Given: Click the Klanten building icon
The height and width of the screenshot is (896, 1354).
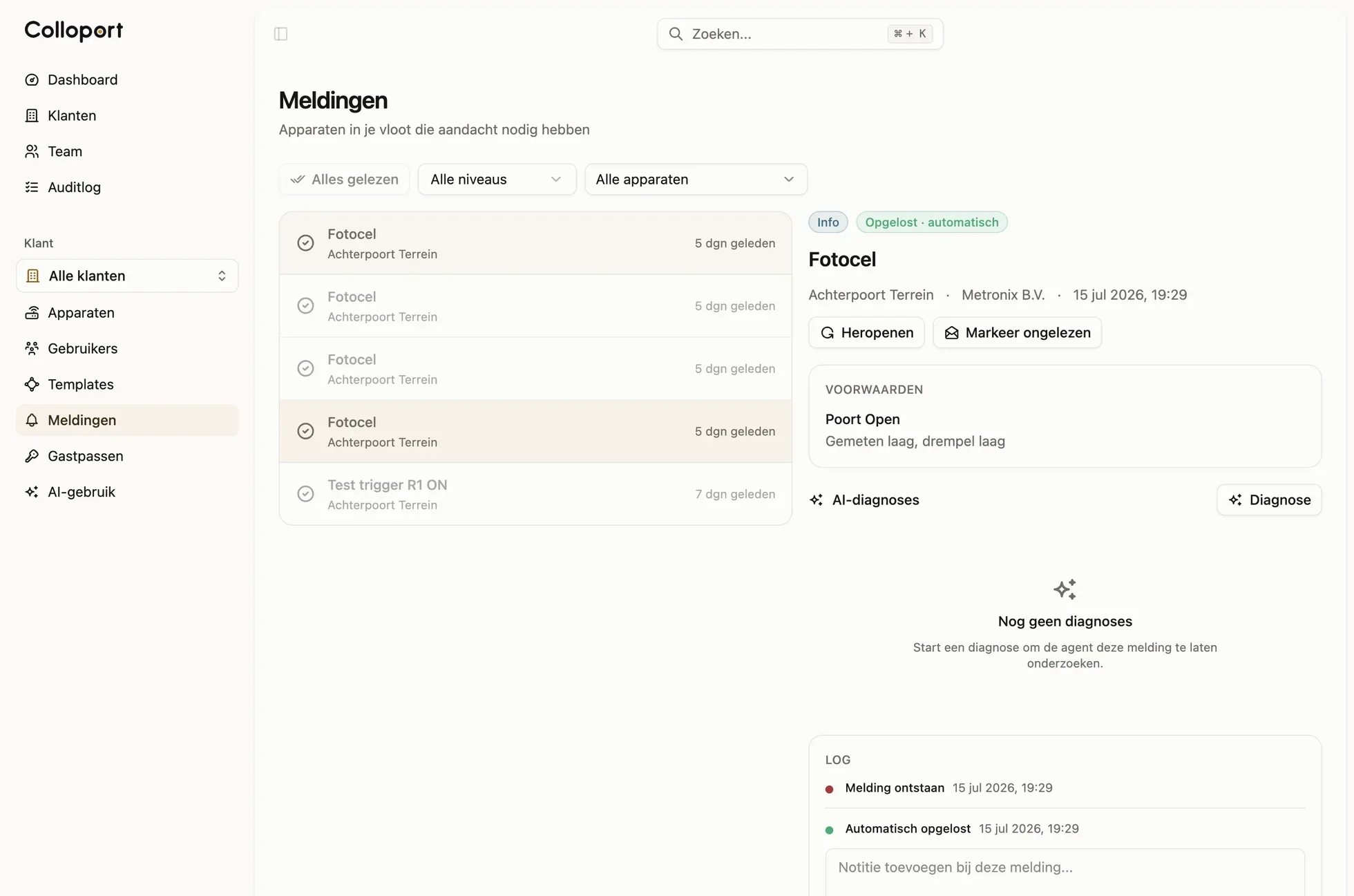Looking at the screenshot, I should coord(32,116).
